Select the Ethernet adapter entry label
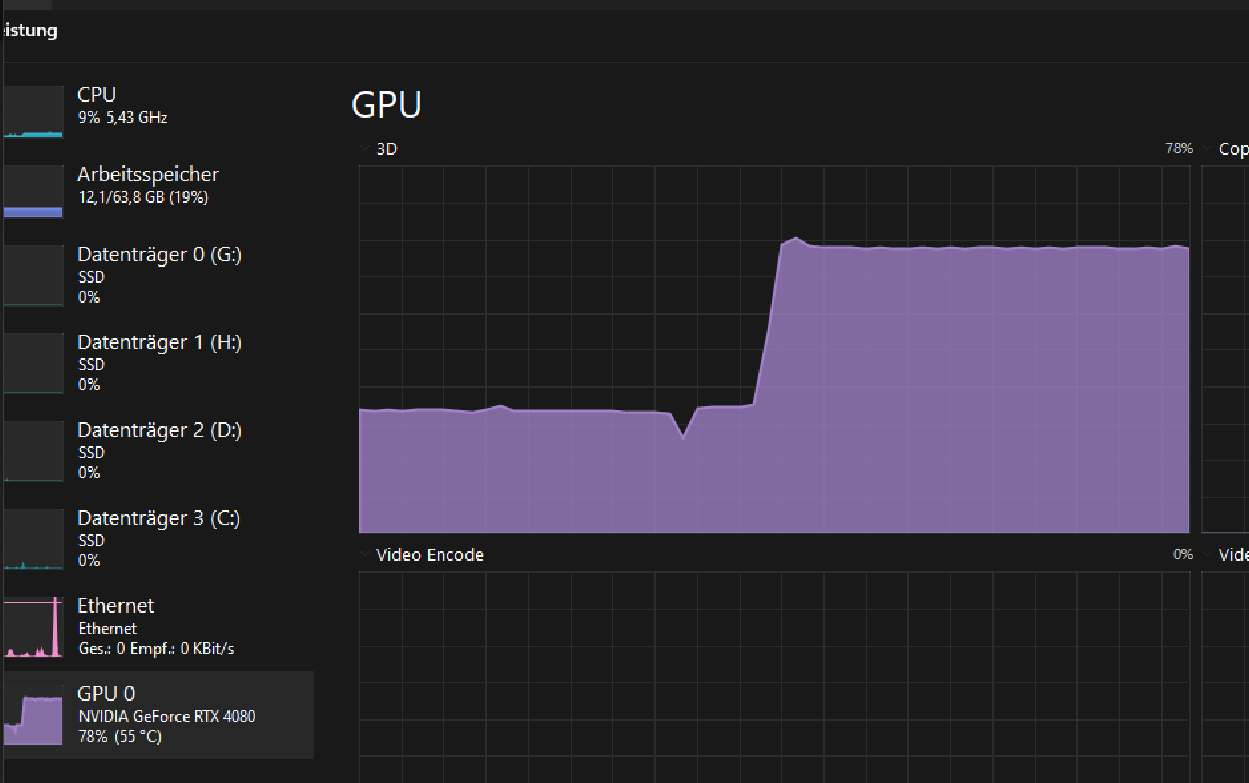 point(116,607)
